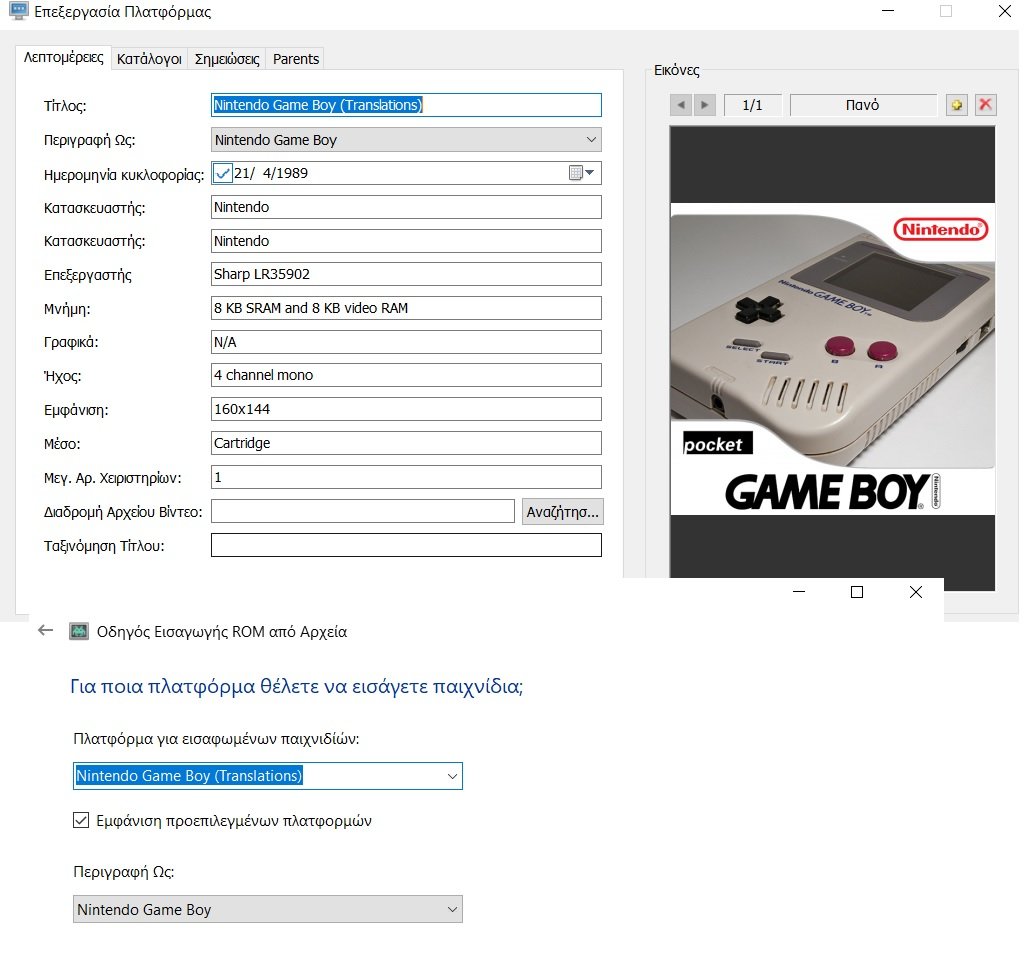The image size is (1028, 976).
Task: Open Περιγραφή Ως dropdown in import wizard
Action: [267, 909]
